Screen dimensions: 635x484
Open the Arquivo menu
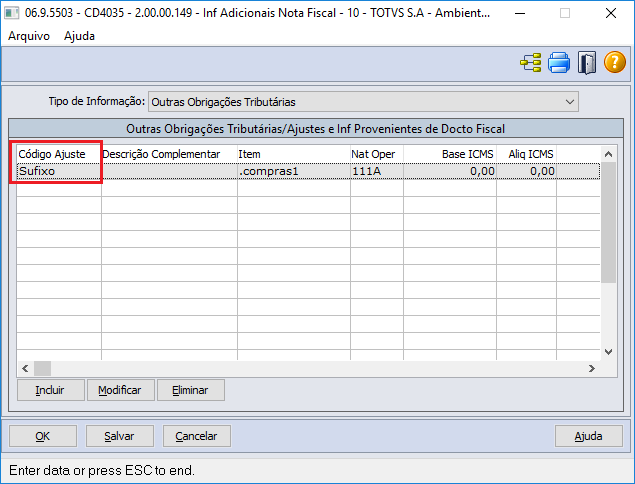29,36
